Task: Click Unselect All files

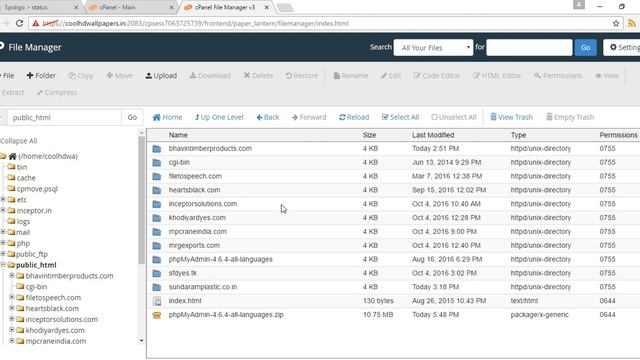Action: (x=454, y=117)
